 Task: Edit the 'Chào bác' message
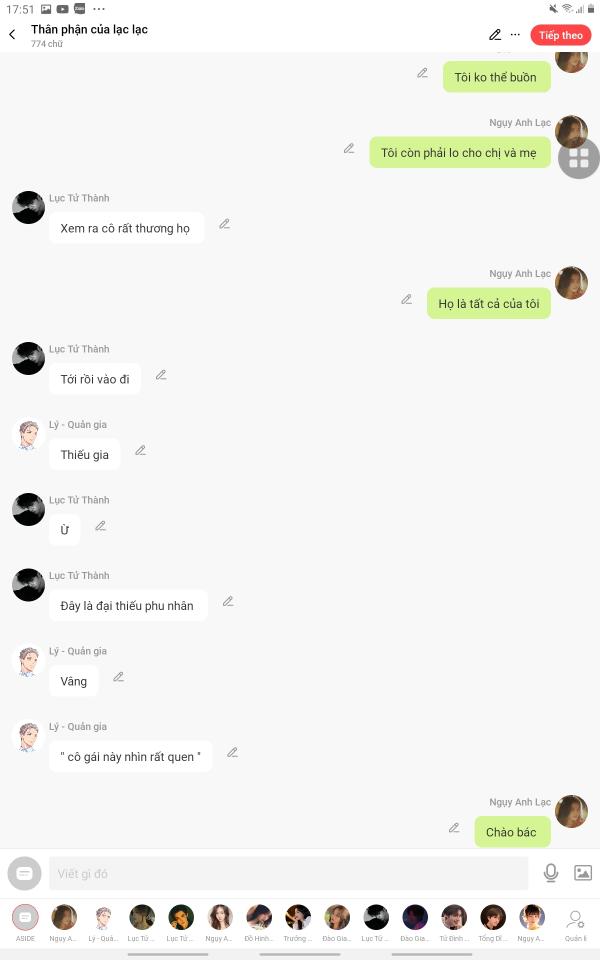(x=454, y=828)
